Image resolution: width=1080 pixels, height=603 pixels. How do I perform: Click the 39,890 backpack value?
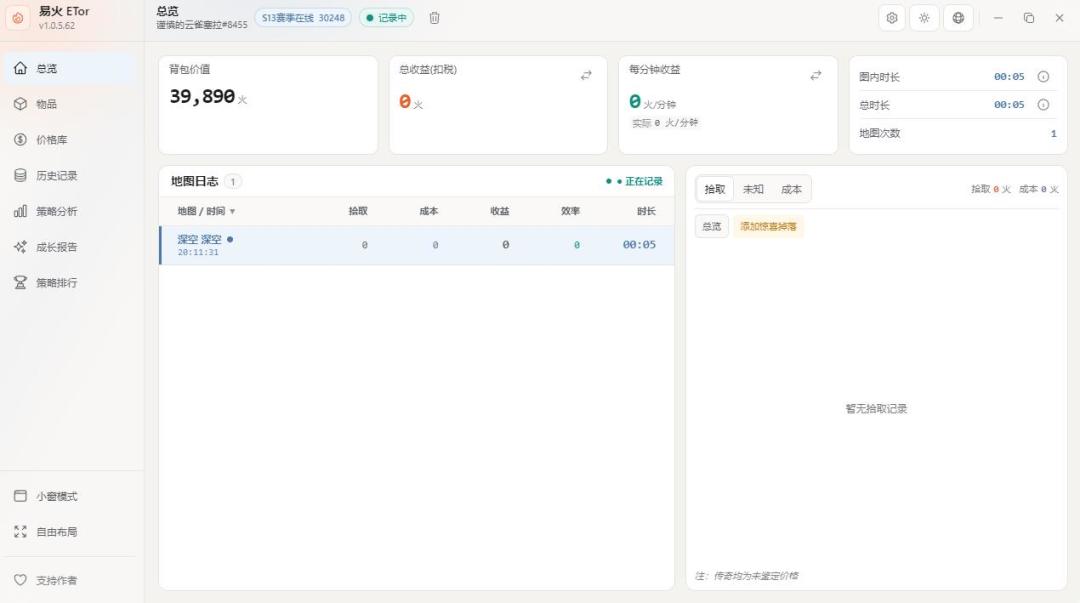202,96
